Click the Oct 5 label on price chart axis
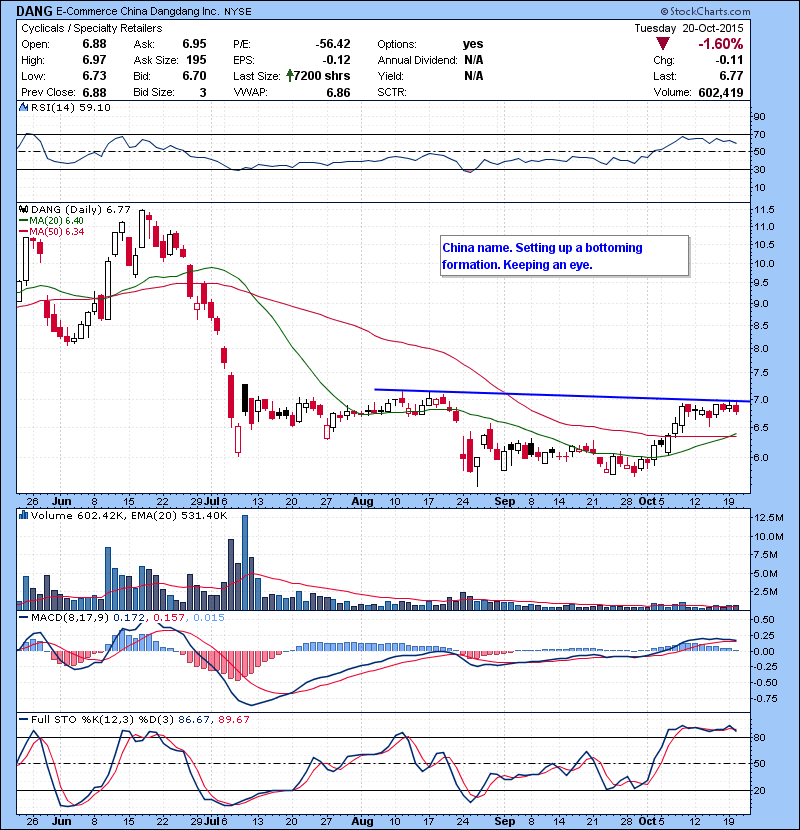 [x=651, y=501]
